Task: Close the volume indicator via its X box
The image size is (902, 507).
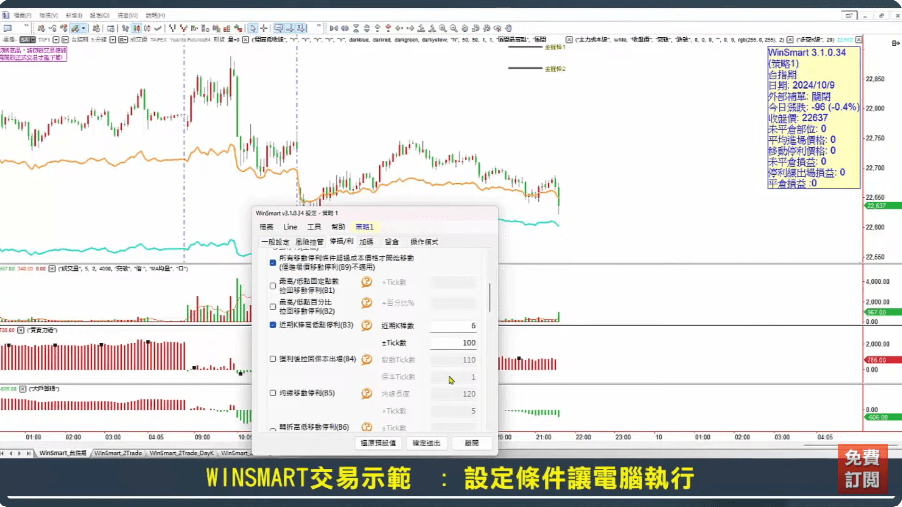Action: click(x=52, y=269)
